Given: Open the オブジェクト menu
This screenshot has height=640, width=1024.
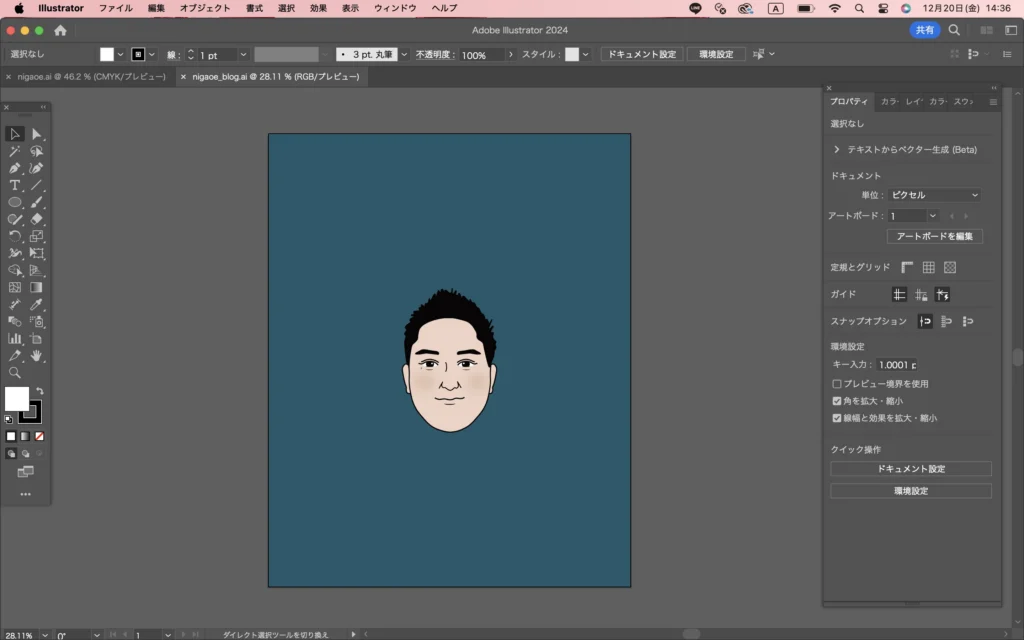Looking at the screenshot, I should pyautogui.click(x=204, y=8).
